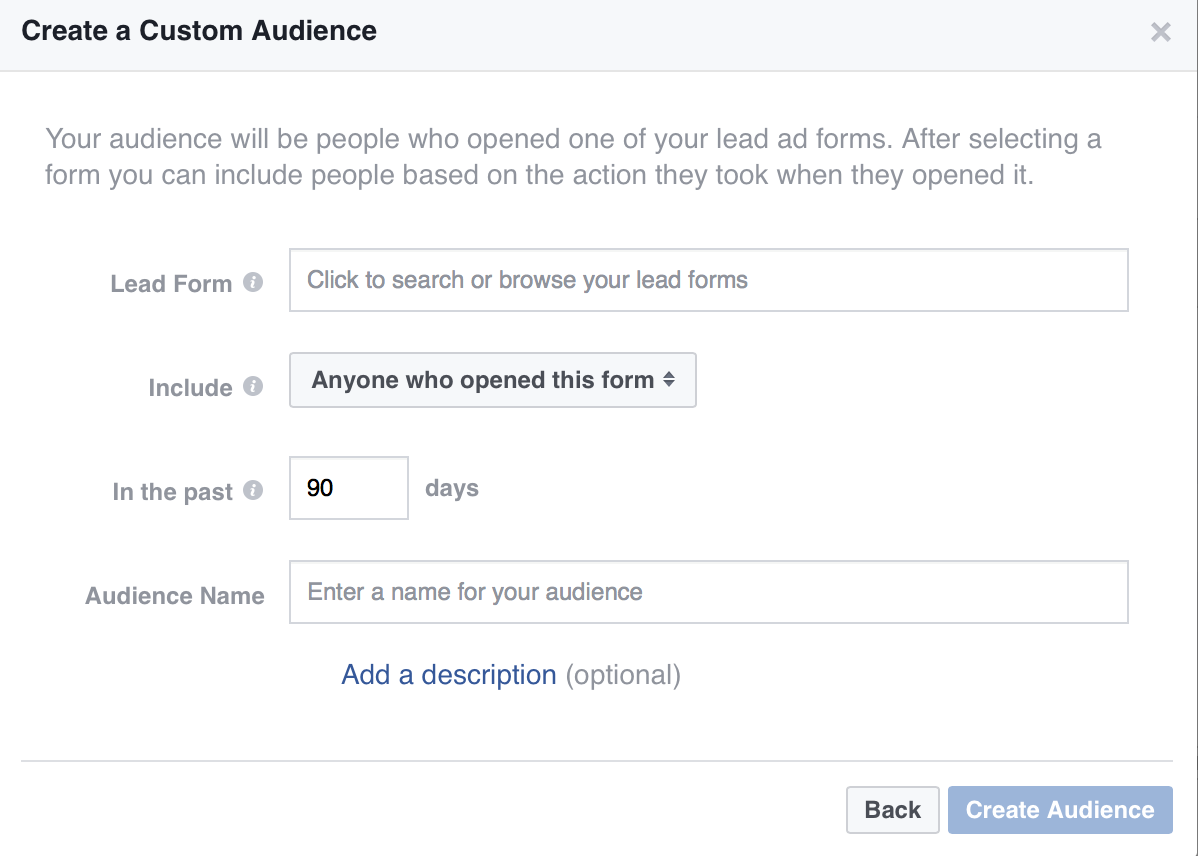This screenshot has width=1198, height=856.
Task: Click the Create Audience button
Action: click(x=1059, y=810)
